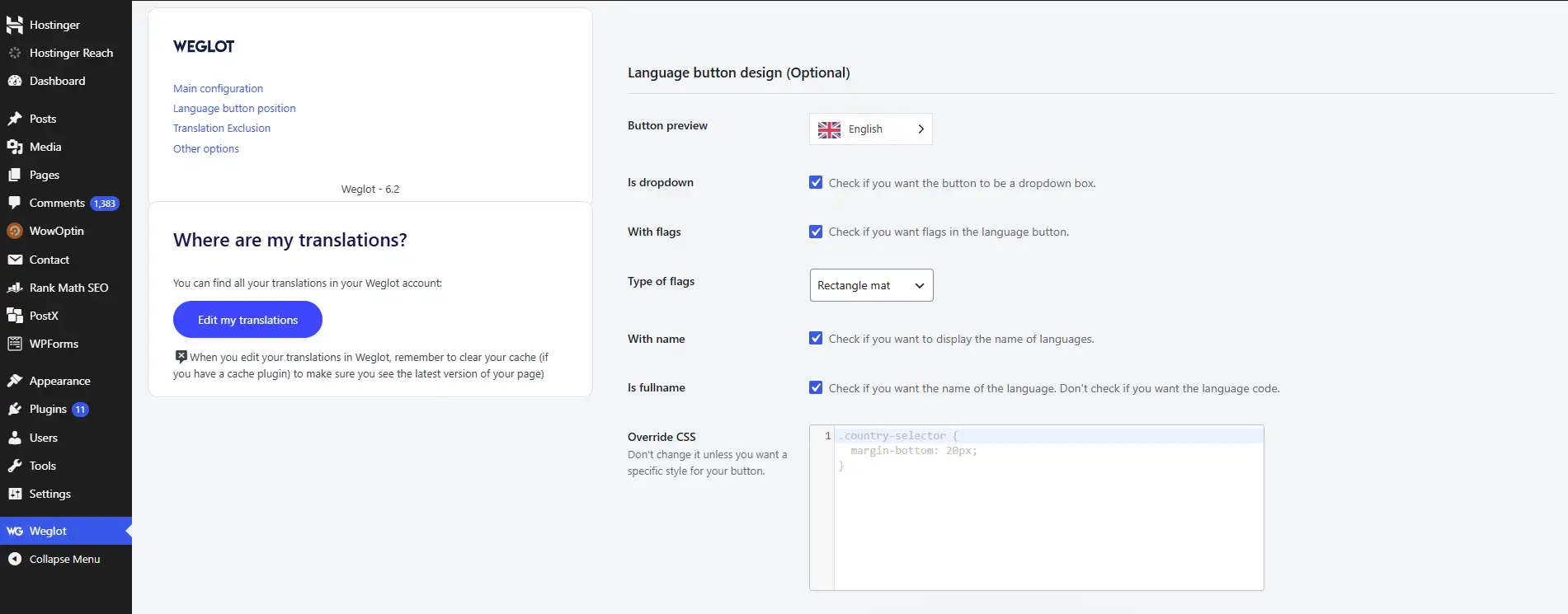Uncheck the 'With name' checkbox
The width and height of the screenshot is (1568, 614).
coord(816,339)
